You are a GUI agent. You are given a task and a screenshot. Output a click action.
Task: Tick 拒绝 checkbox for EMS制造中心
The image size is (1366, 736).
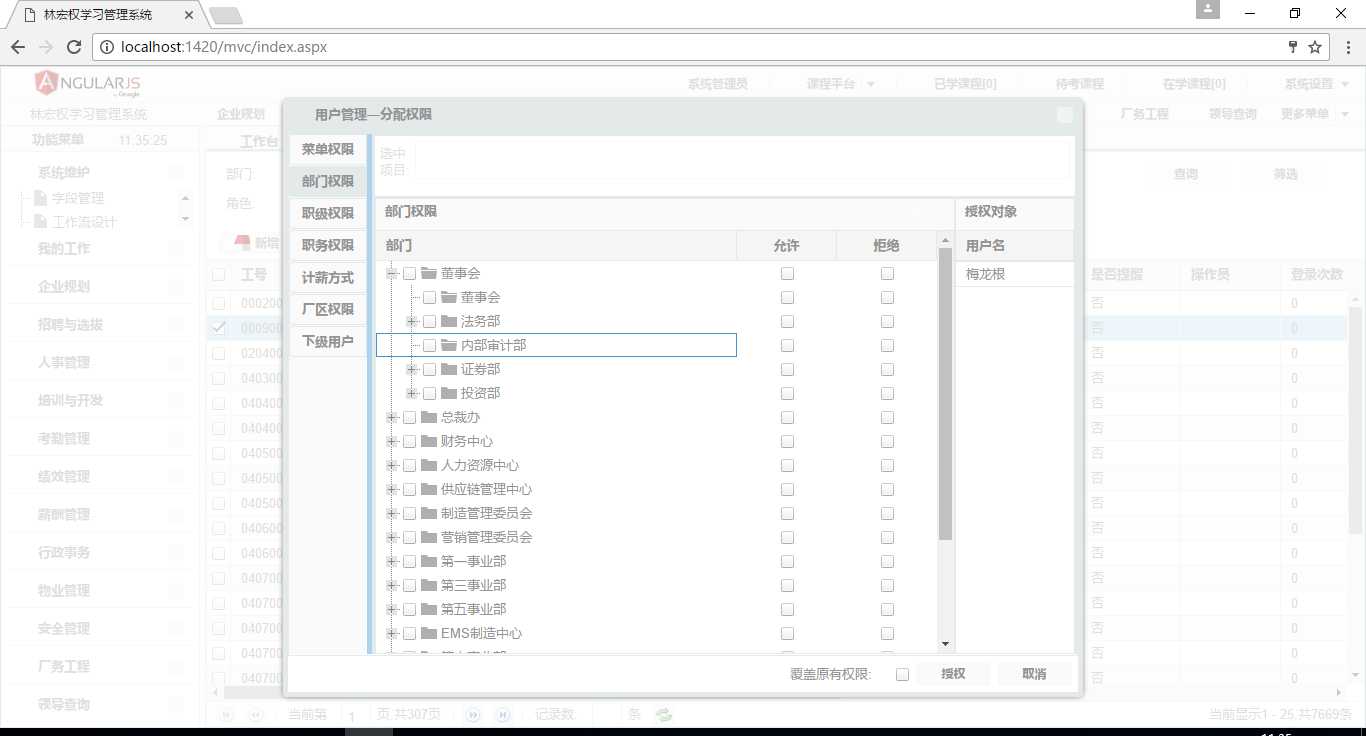[x=887, y=633]
